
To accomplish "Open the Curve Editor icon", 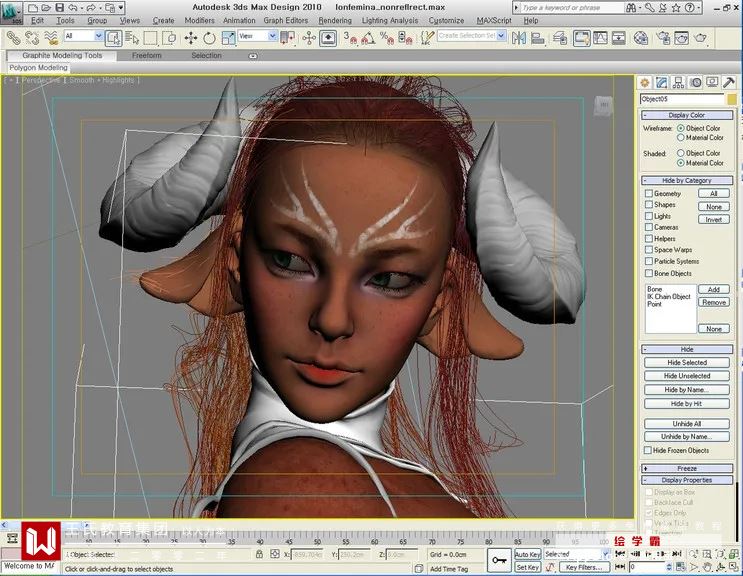I will 600,38.
